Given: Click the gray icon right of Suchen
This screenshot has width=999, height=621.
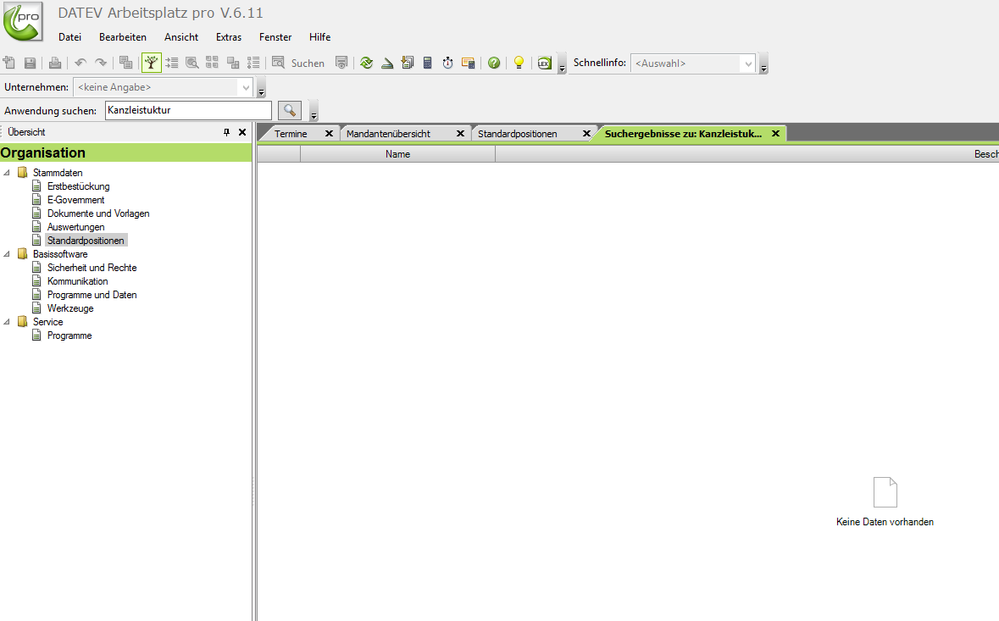Looking at the screenshot, I should click(x=341, y=62).
